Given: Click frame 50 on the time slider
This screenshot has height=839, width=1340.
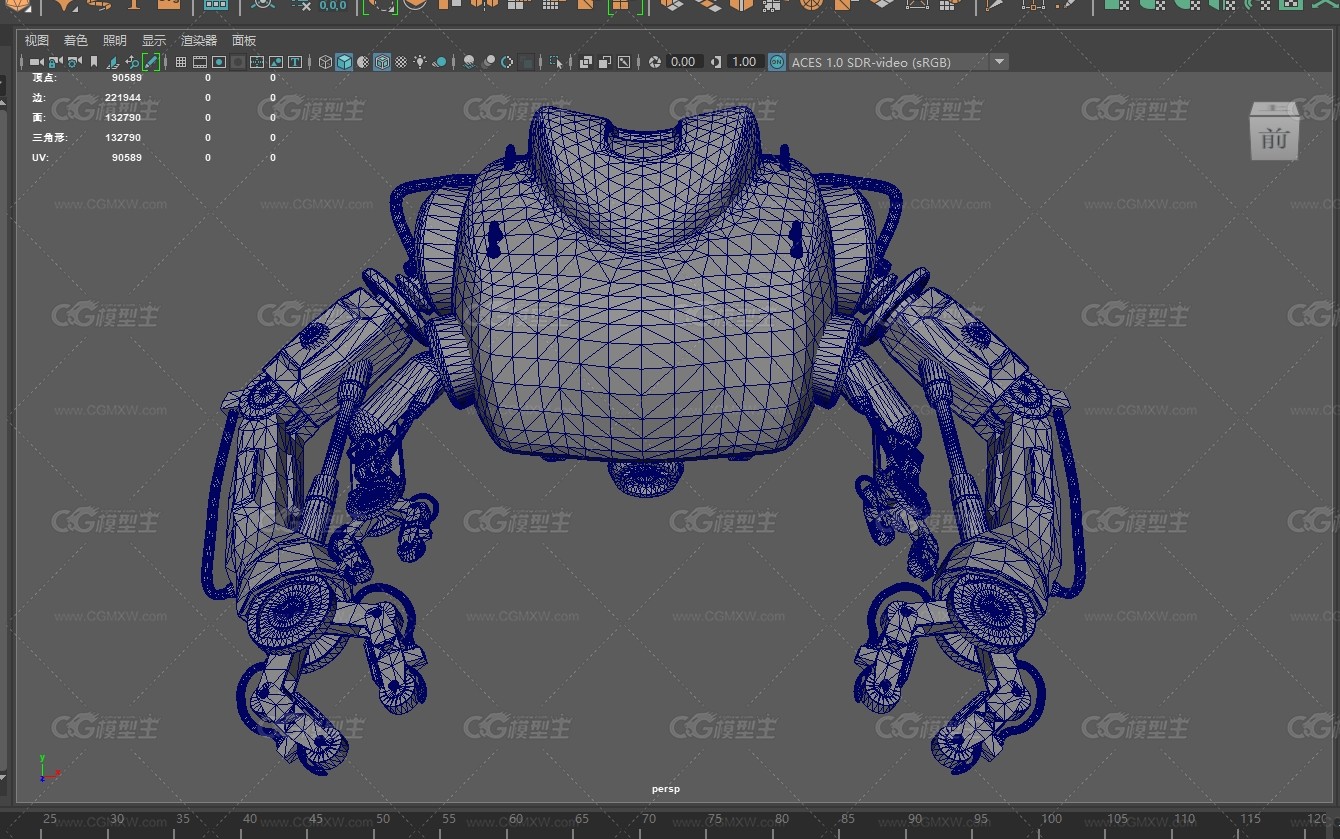Looking at the screenshot, I should click(382, 819).
